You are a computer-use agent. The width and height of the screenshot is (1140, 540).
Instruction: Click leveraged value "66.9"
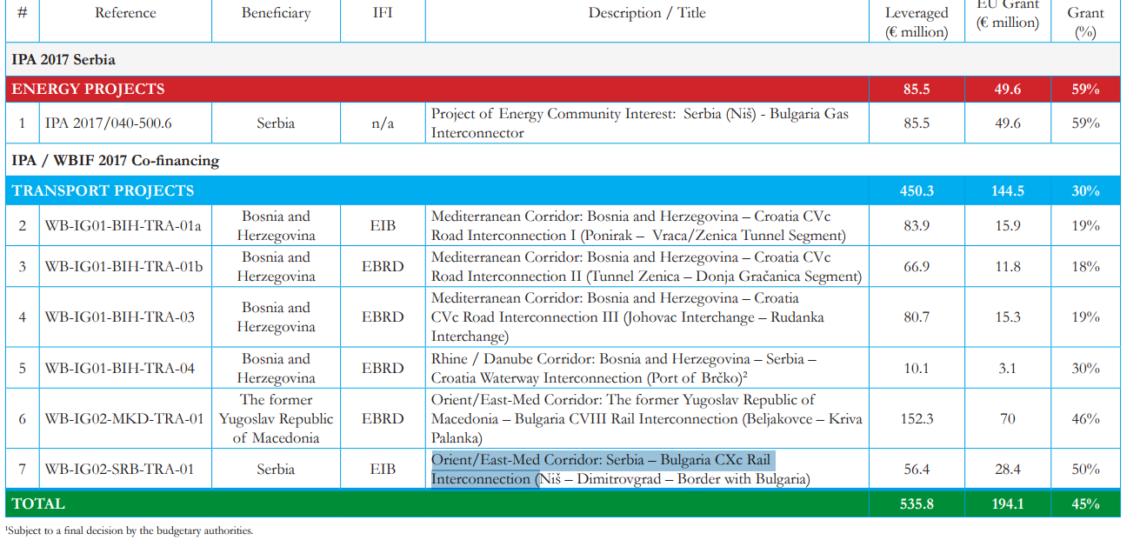(917, 267)
